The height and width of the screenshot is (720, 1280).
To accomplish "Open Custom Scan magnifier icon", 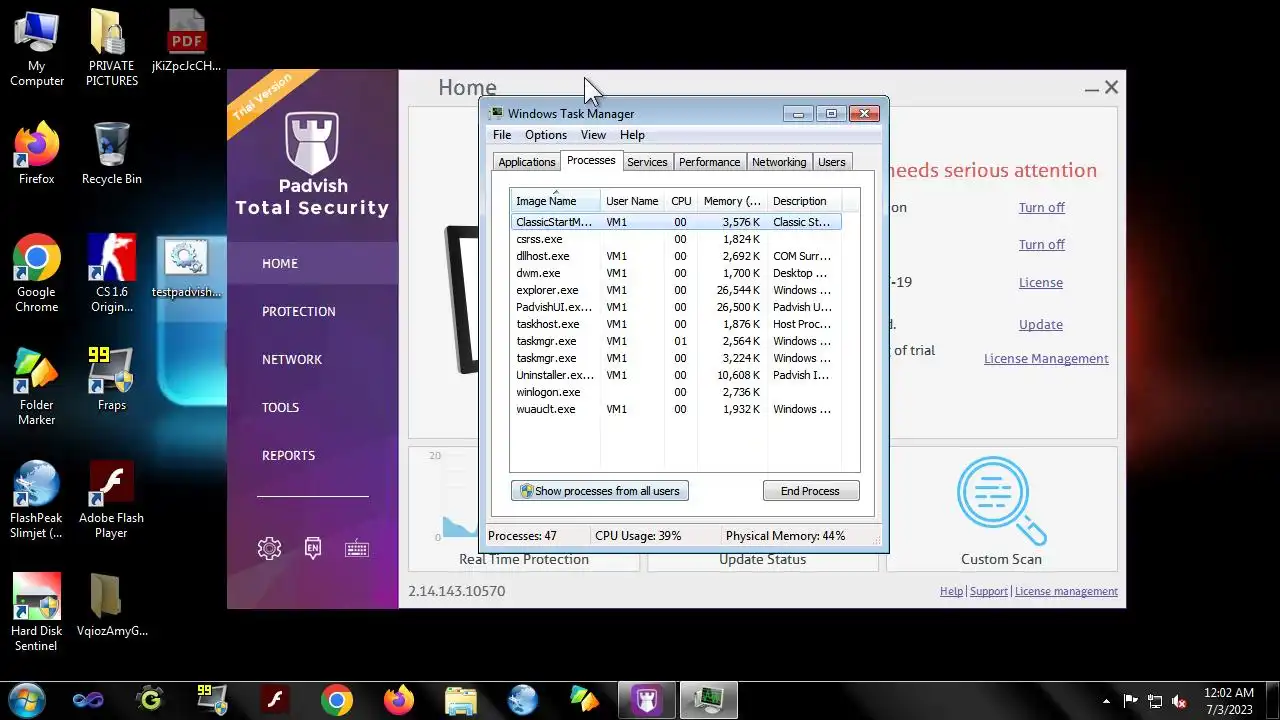I will [1001, 502].
